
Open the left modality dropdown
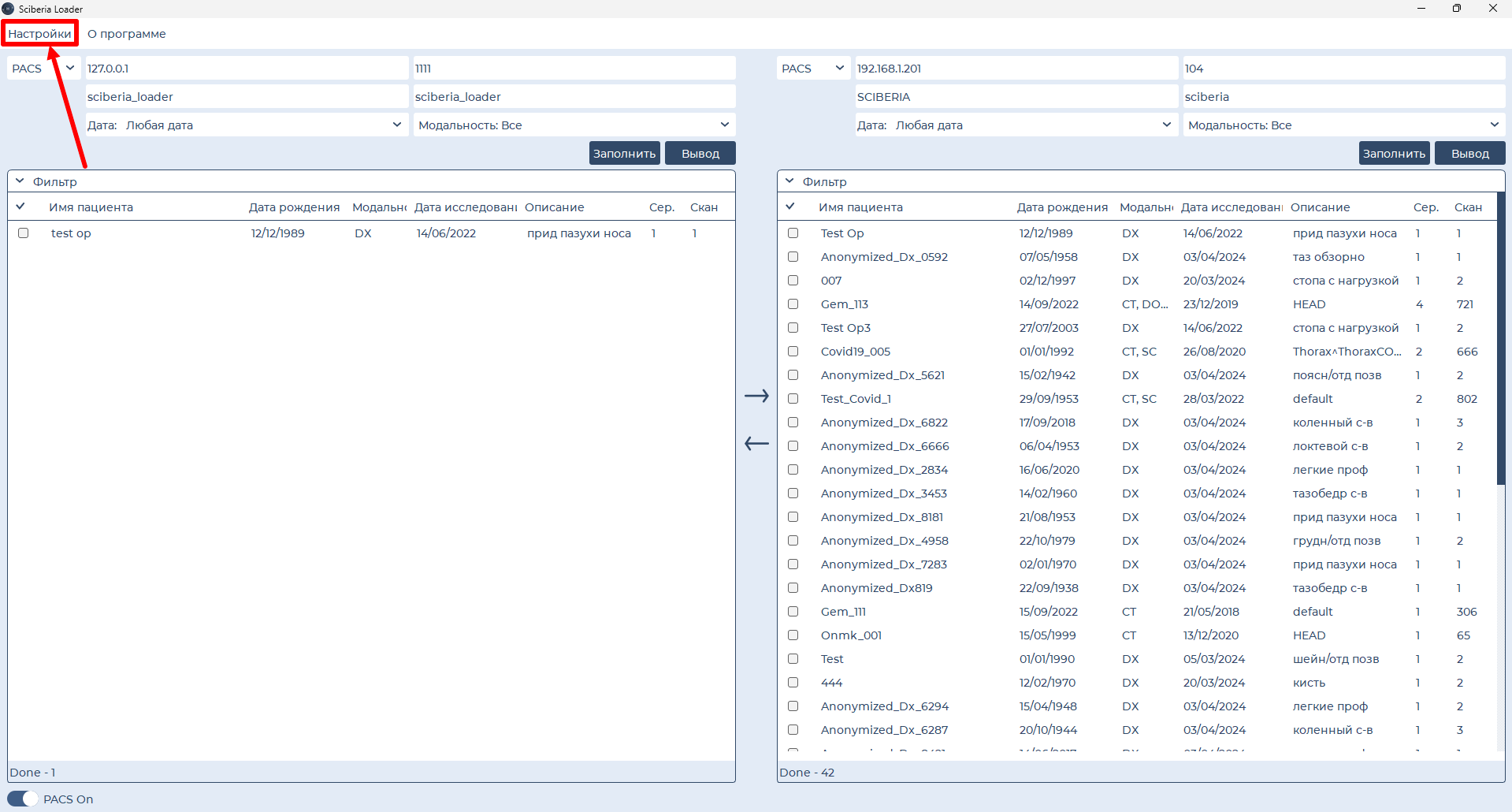[574, 125]
